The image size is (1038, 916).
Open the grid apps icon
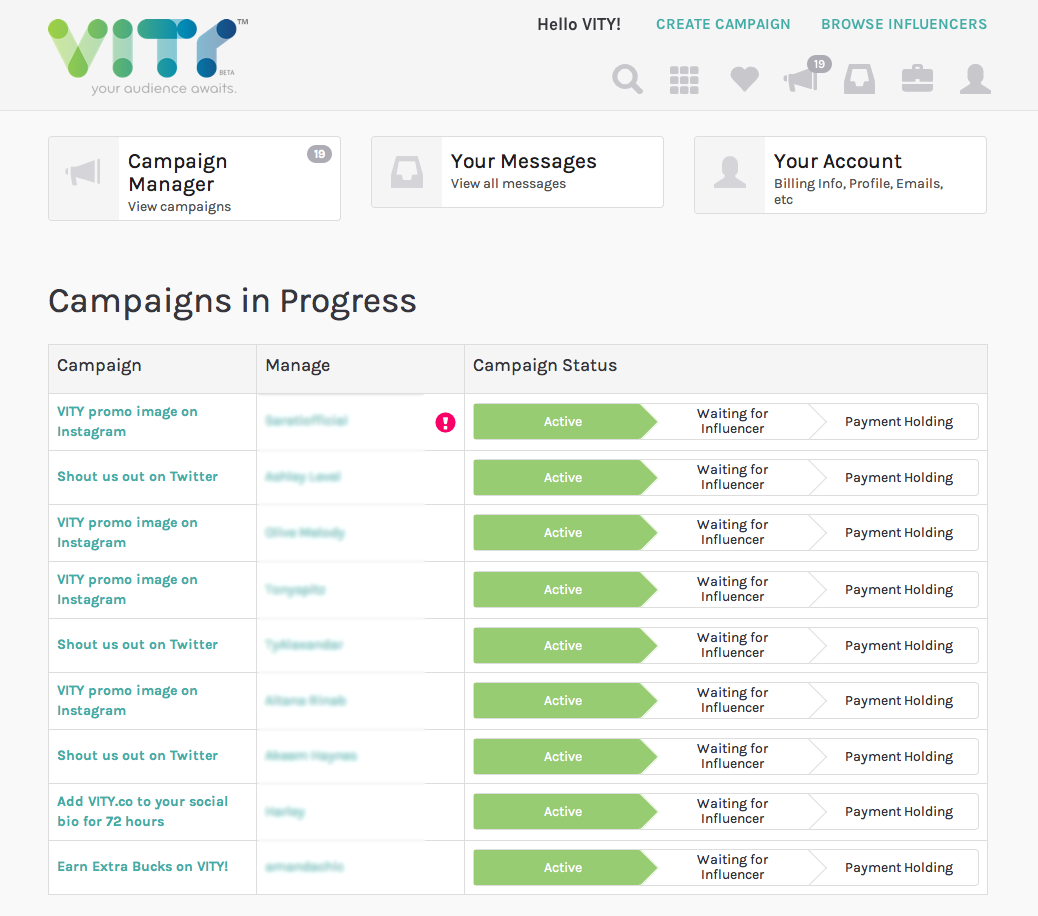tap(684, 80)
